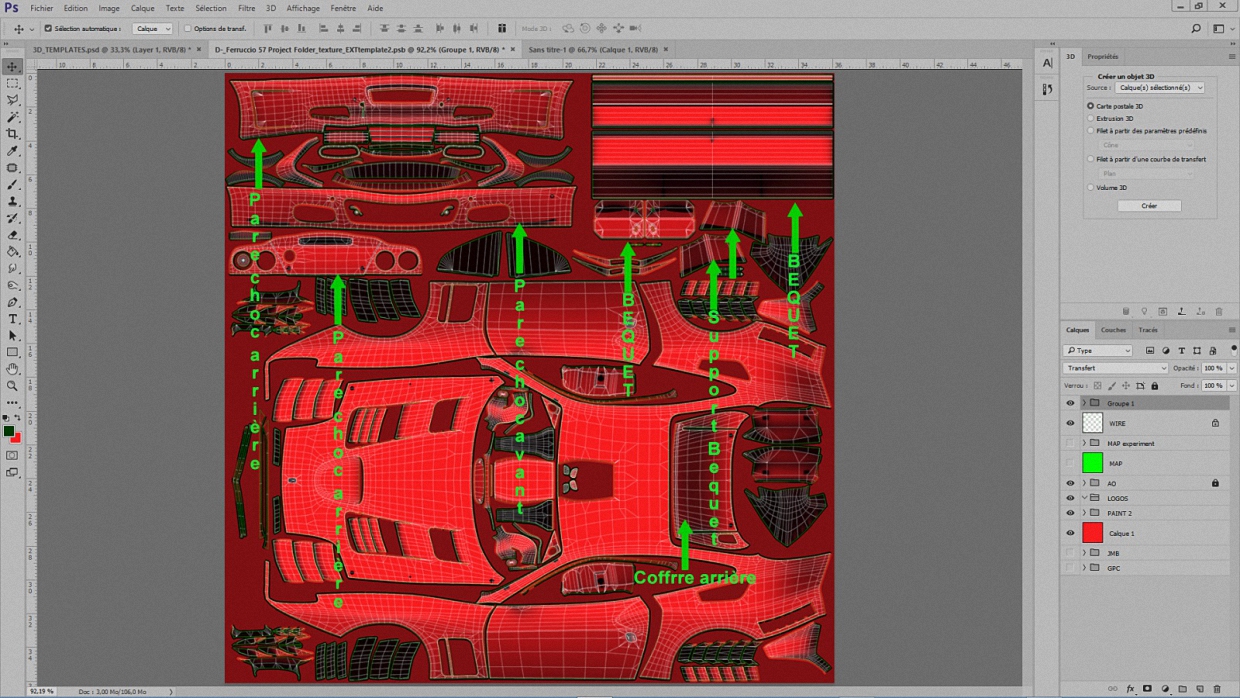The width and height of the screenshot is (1240, 698).
Task: Lock image pixels with brush icon
Action: [1111, 385]
